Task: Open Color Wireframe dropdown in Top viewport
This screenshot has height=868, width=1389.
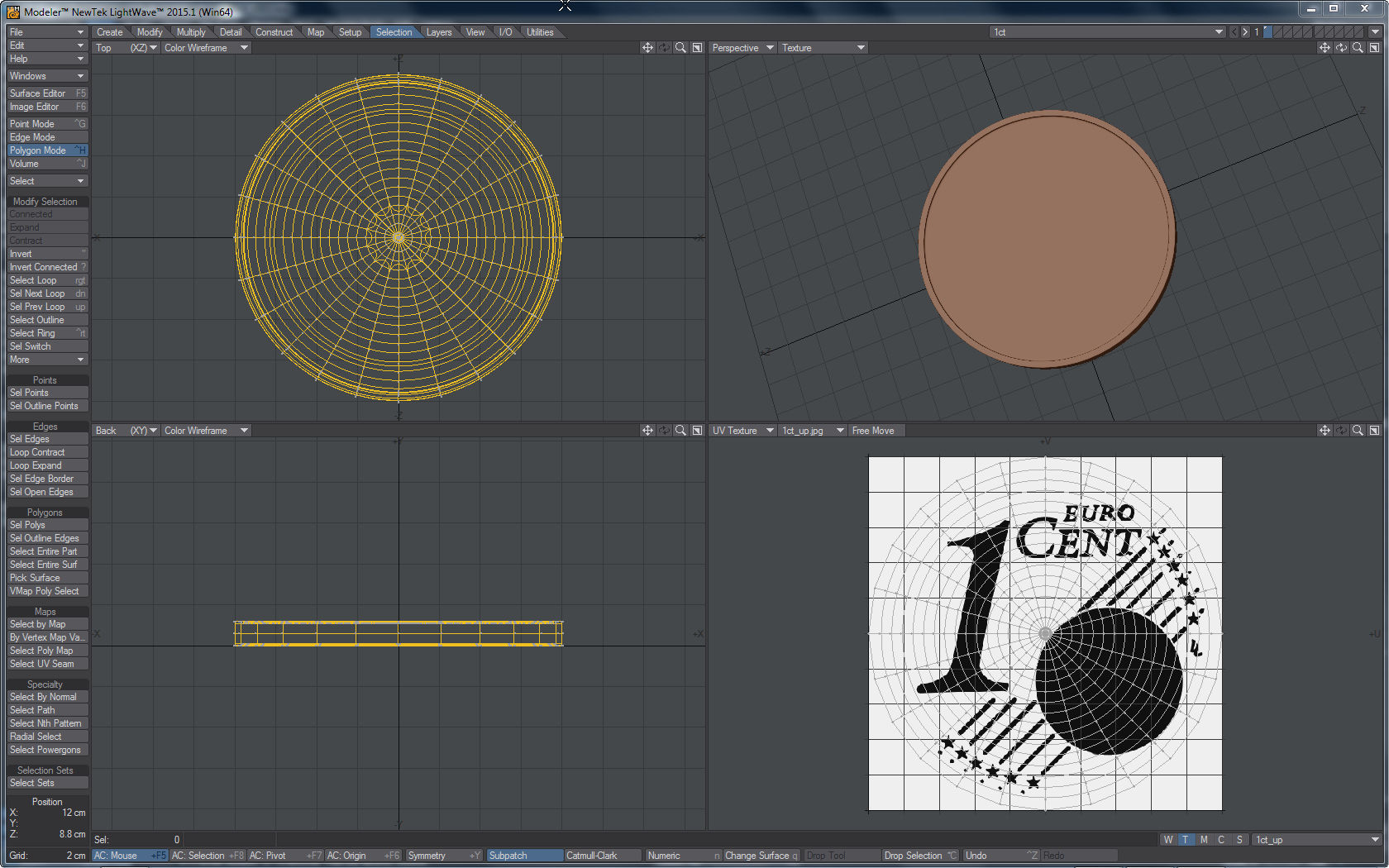Action: point(206,48)
